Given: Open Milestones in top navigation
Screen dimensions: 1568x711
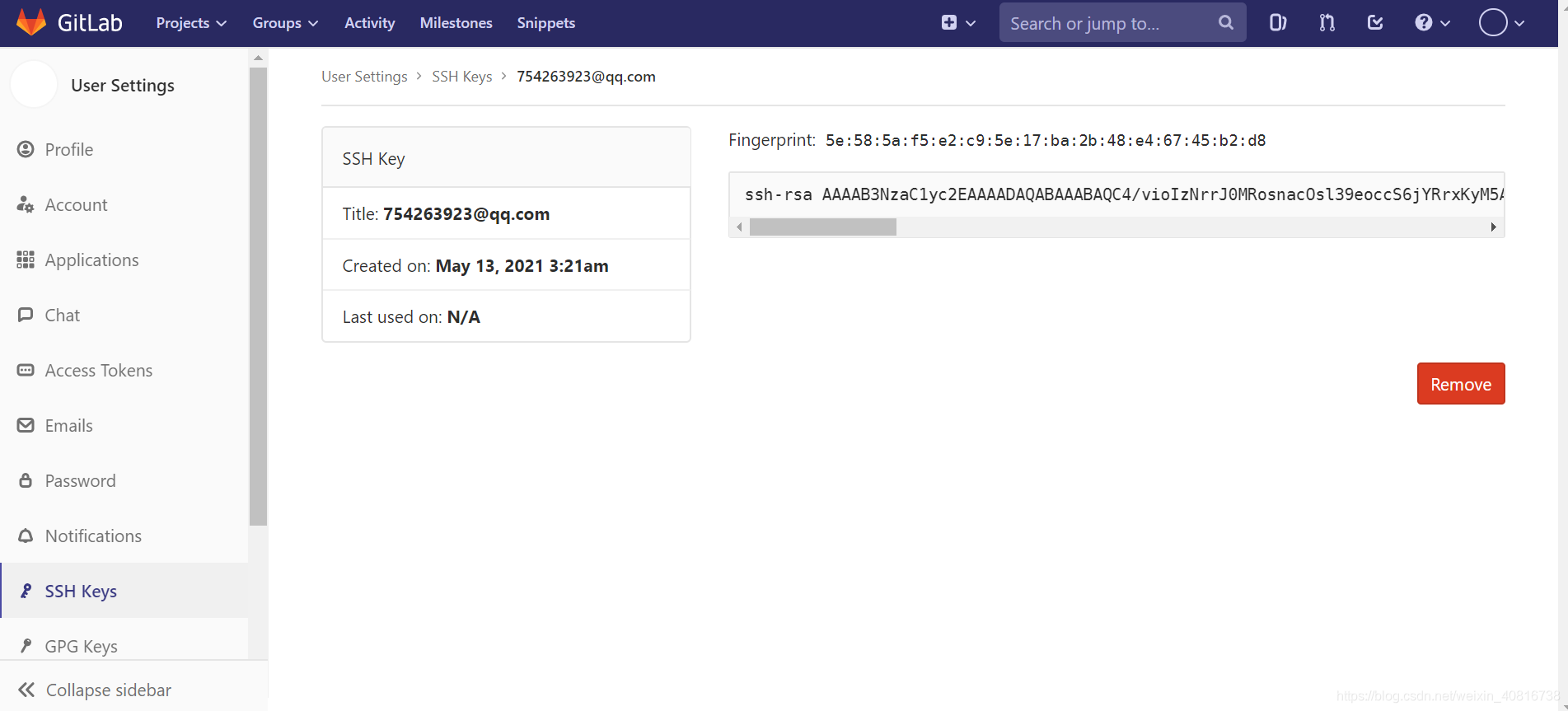Looking at the screenshot, I should tap(456, 23).
